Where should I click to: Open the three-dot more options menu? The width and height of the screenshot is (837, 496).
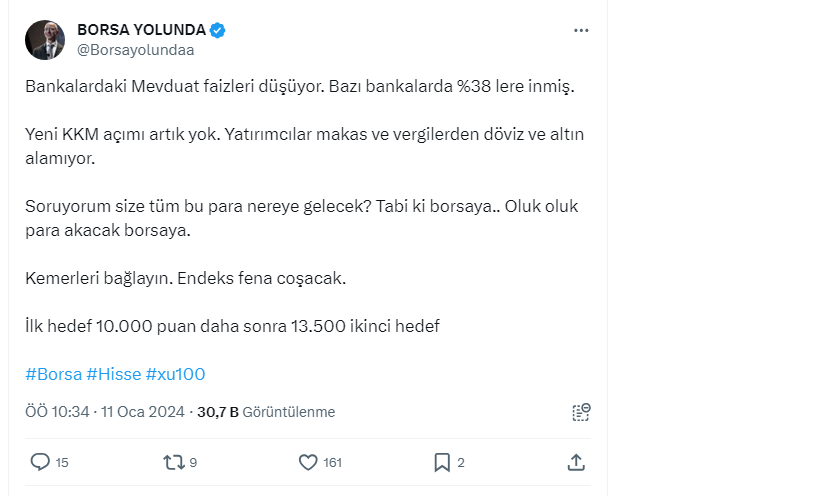point(581,31)
